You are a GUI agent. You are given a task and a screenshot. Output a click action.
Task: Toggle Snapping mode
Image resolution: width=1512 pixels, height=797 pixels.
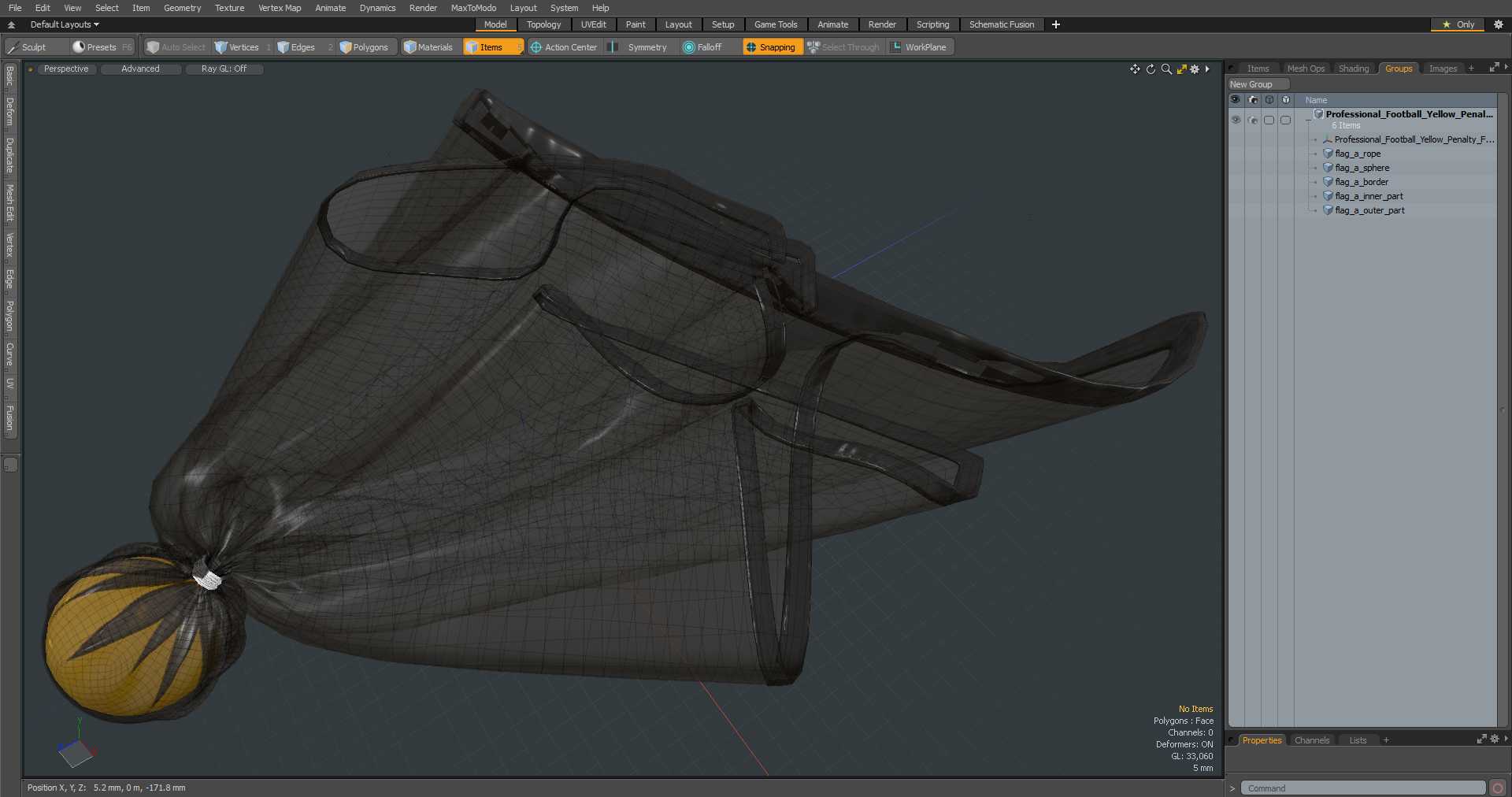pos(771,47)
